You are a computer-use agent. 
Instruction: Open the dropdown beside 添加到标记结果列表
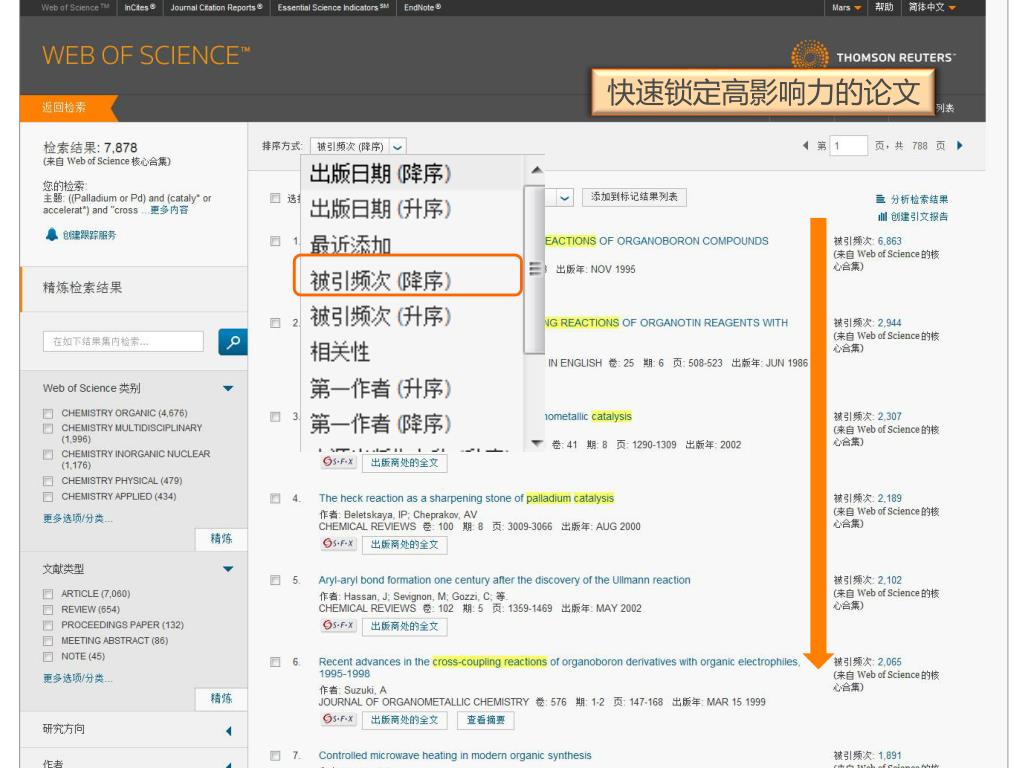(564, 197)
